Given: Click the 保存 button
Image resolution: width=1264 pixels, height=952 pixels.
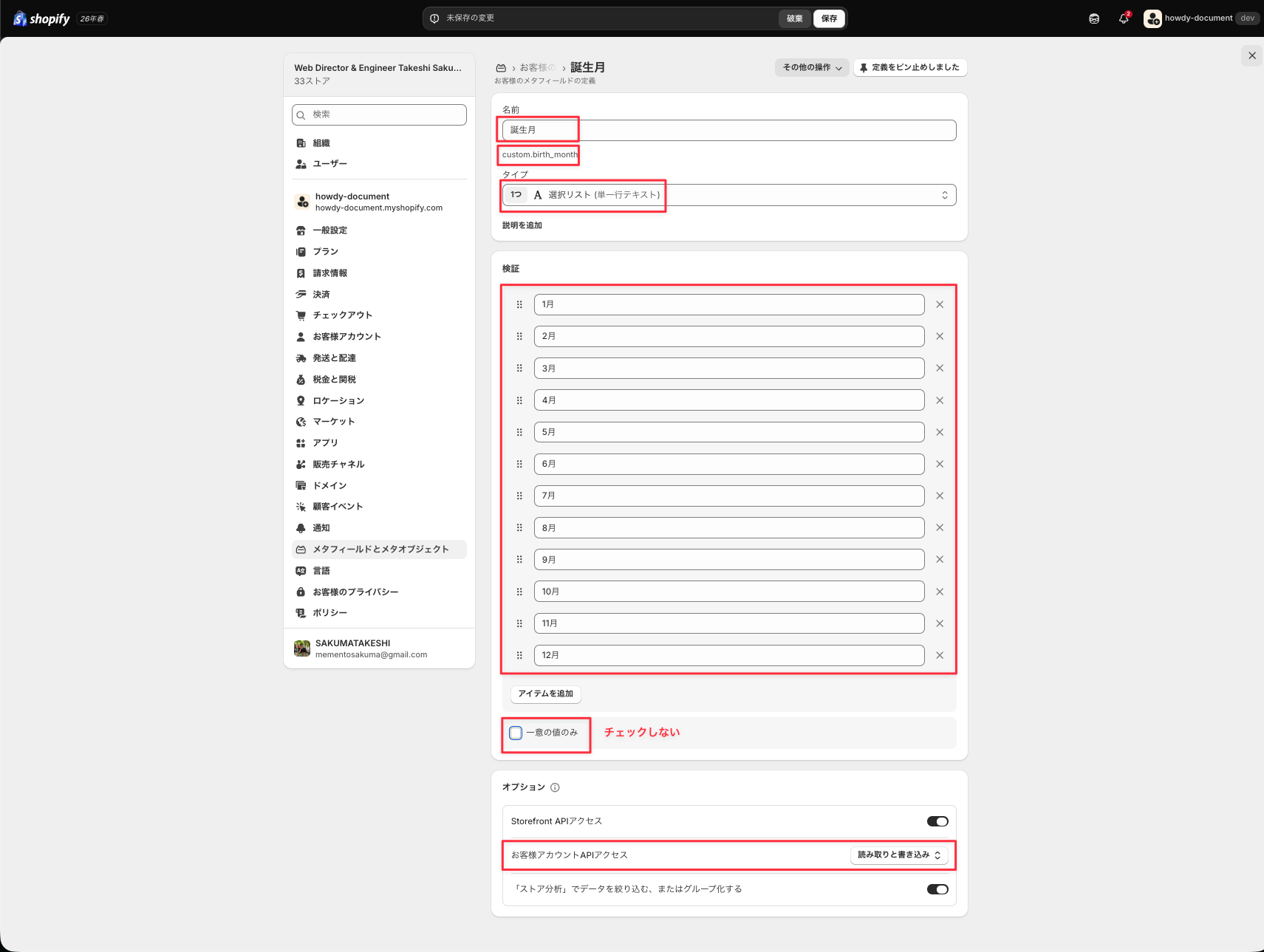Looking at the screenshot, I should coord(829,18).
